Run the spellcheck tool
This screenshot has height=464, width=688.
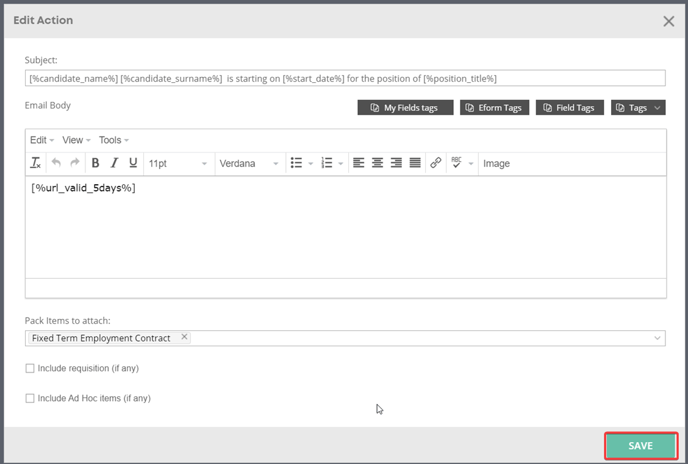point(456,163)
